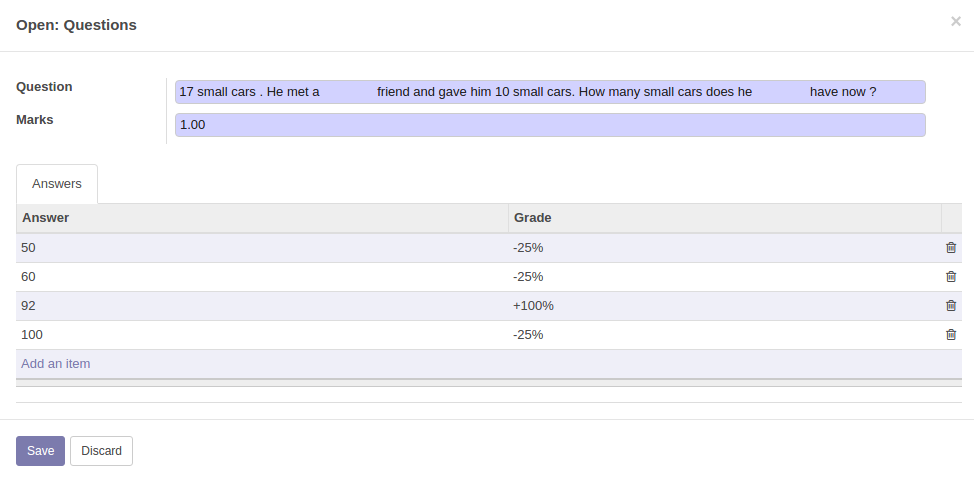Sort by the Answer column header
The image size is (974, 480).
(46, 218)
